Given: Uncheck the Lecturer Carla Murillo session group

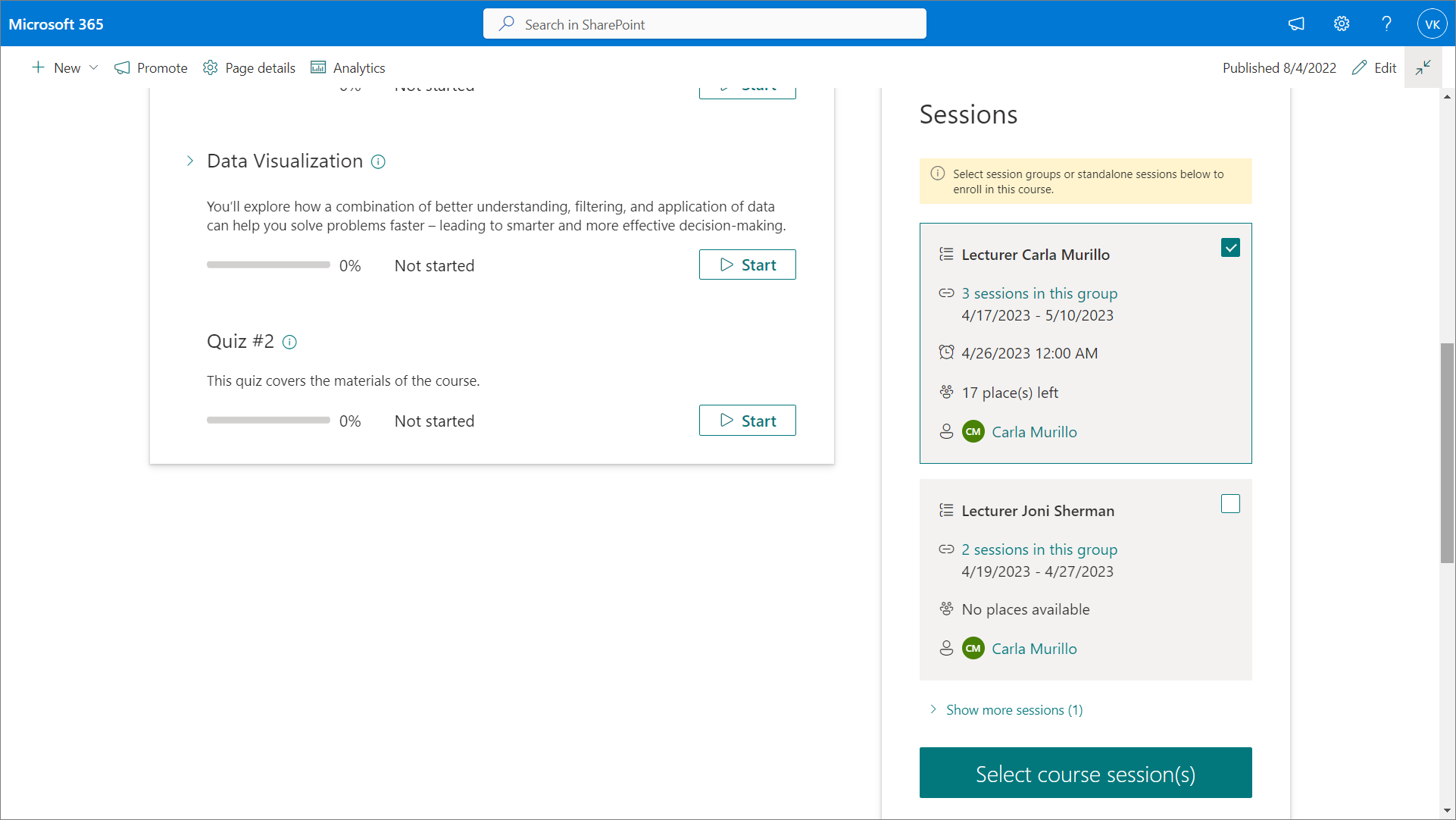Looking at the screenshot, I should (x=1230, y=248).
